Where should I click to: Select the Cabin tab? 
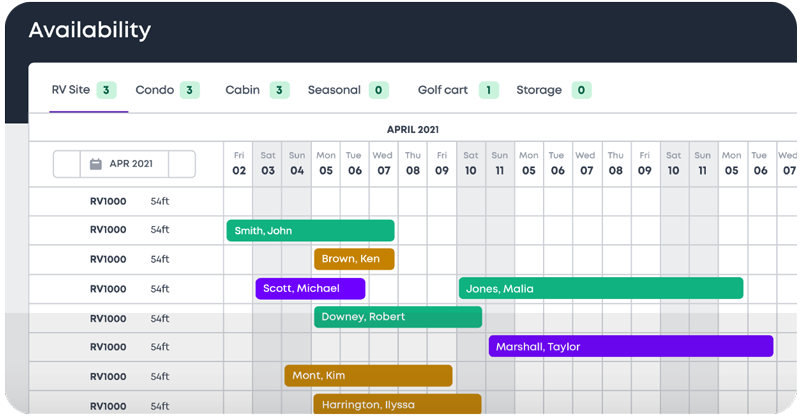click(257, 90)
